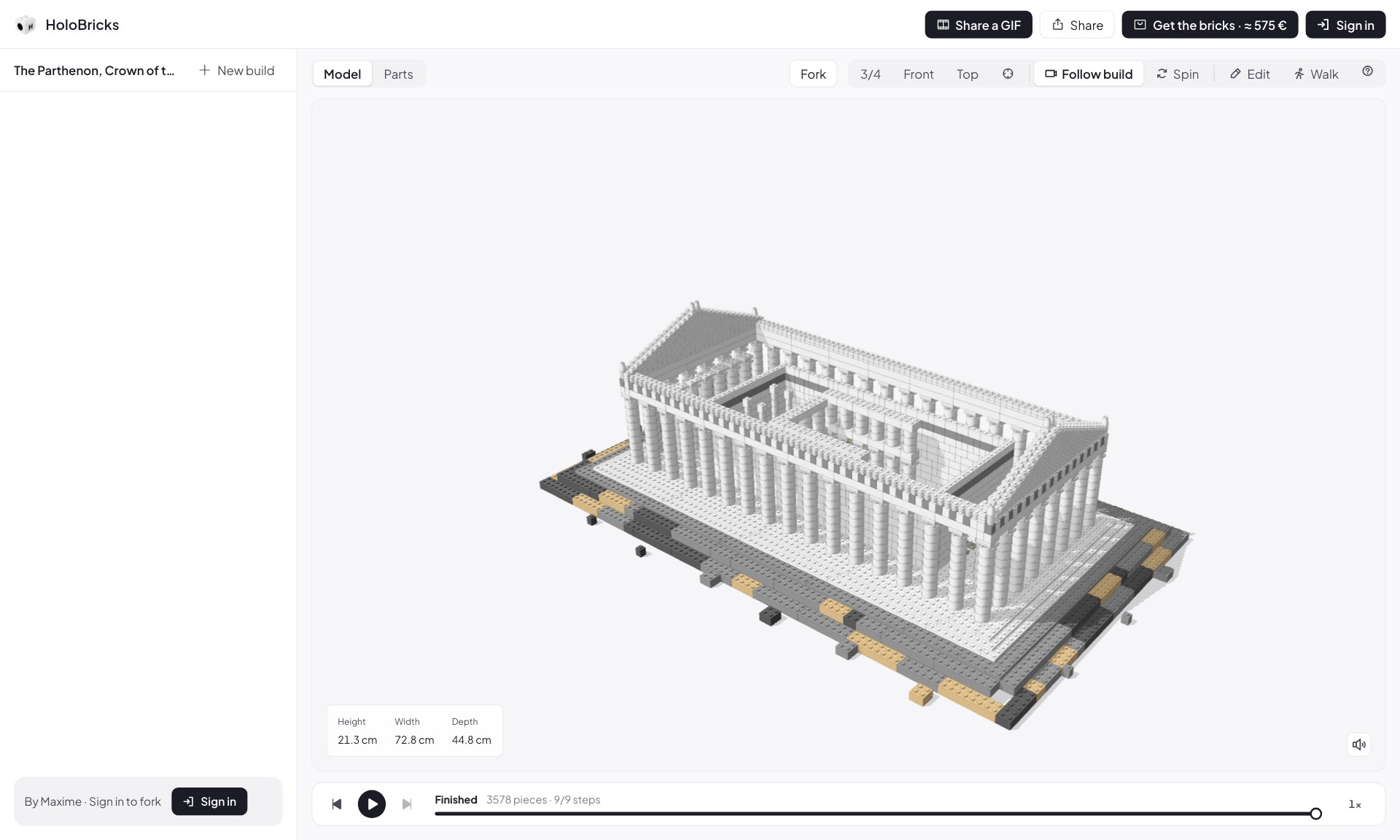1400x840 pixels.
Task: Open the help question mark icon
Action: [1367, 71]
